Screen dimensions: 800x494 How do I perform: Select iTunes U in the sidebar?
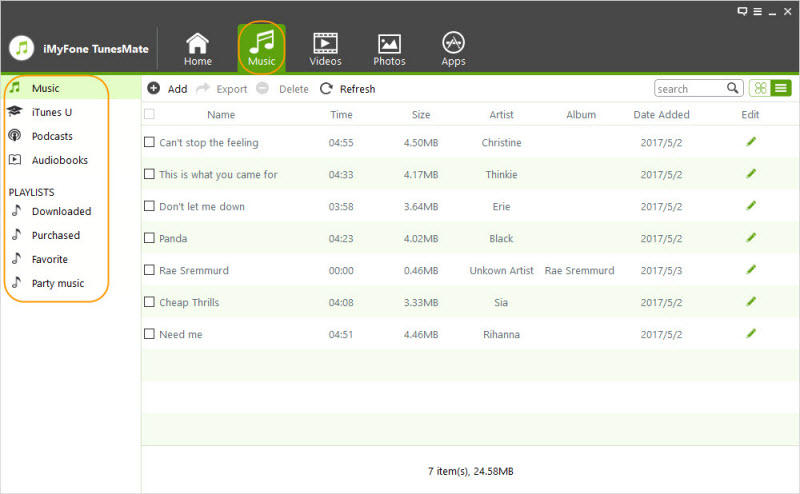(51, 112)
